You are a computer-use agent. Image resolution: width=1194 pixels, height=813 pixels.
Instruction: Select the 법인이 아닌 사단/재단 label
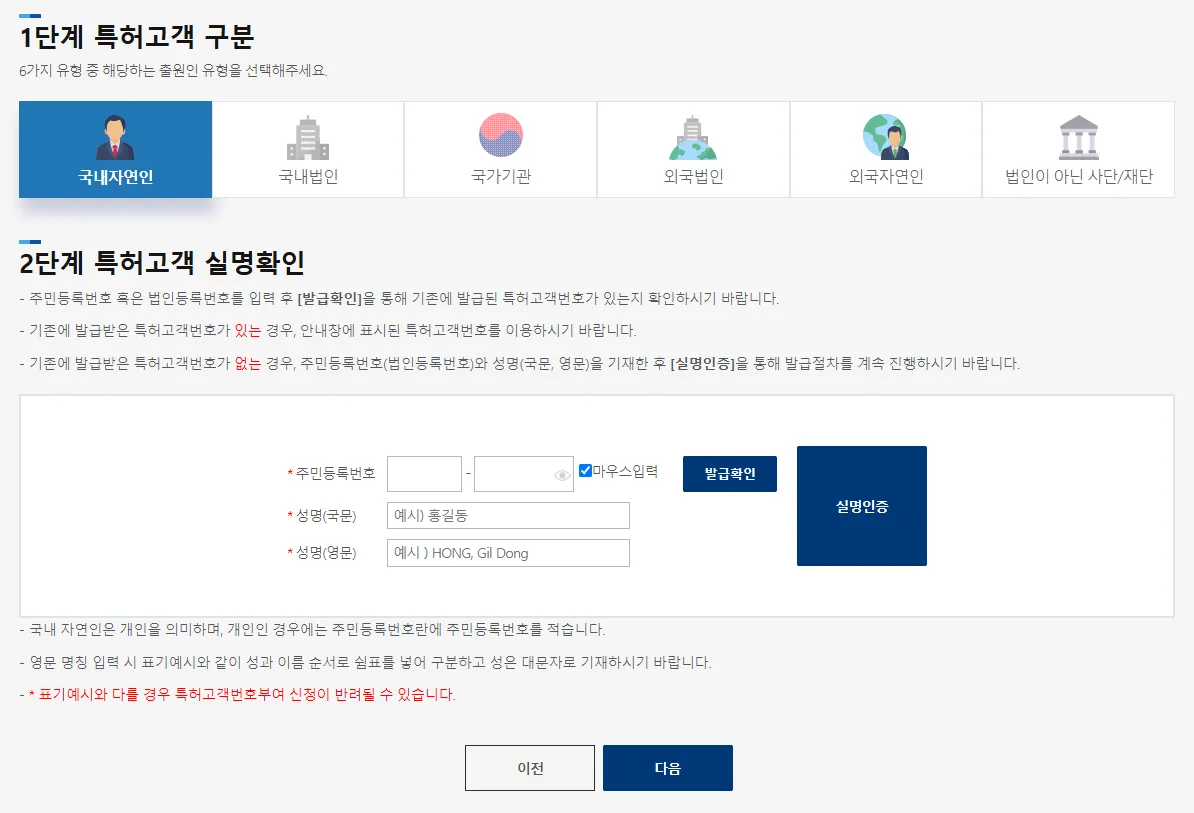[x=1079, y=177]
